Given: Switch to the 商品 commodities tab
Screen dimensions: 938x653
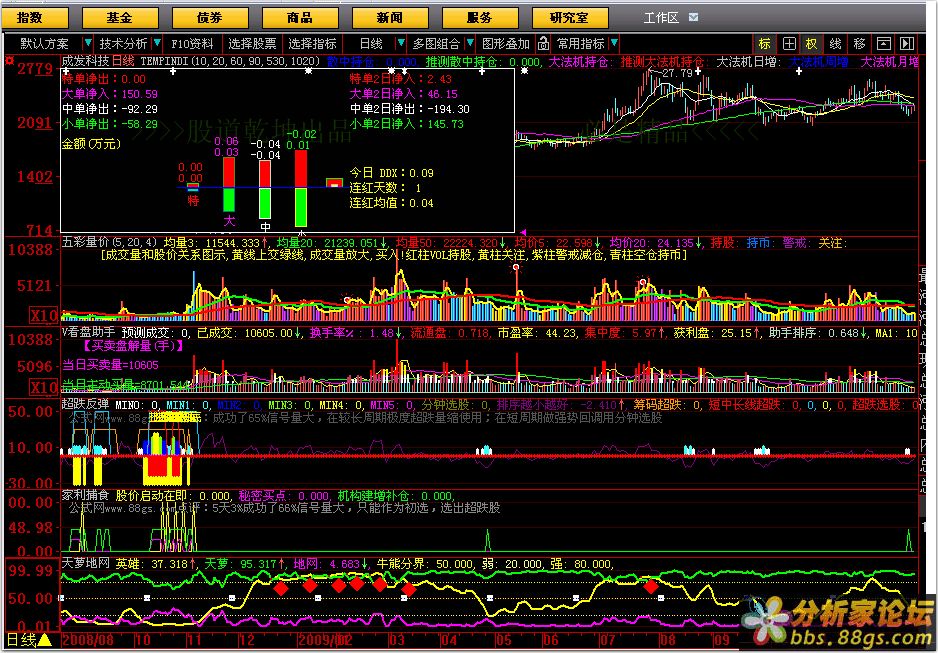Looking at the screenshot, I should point(300,18).
